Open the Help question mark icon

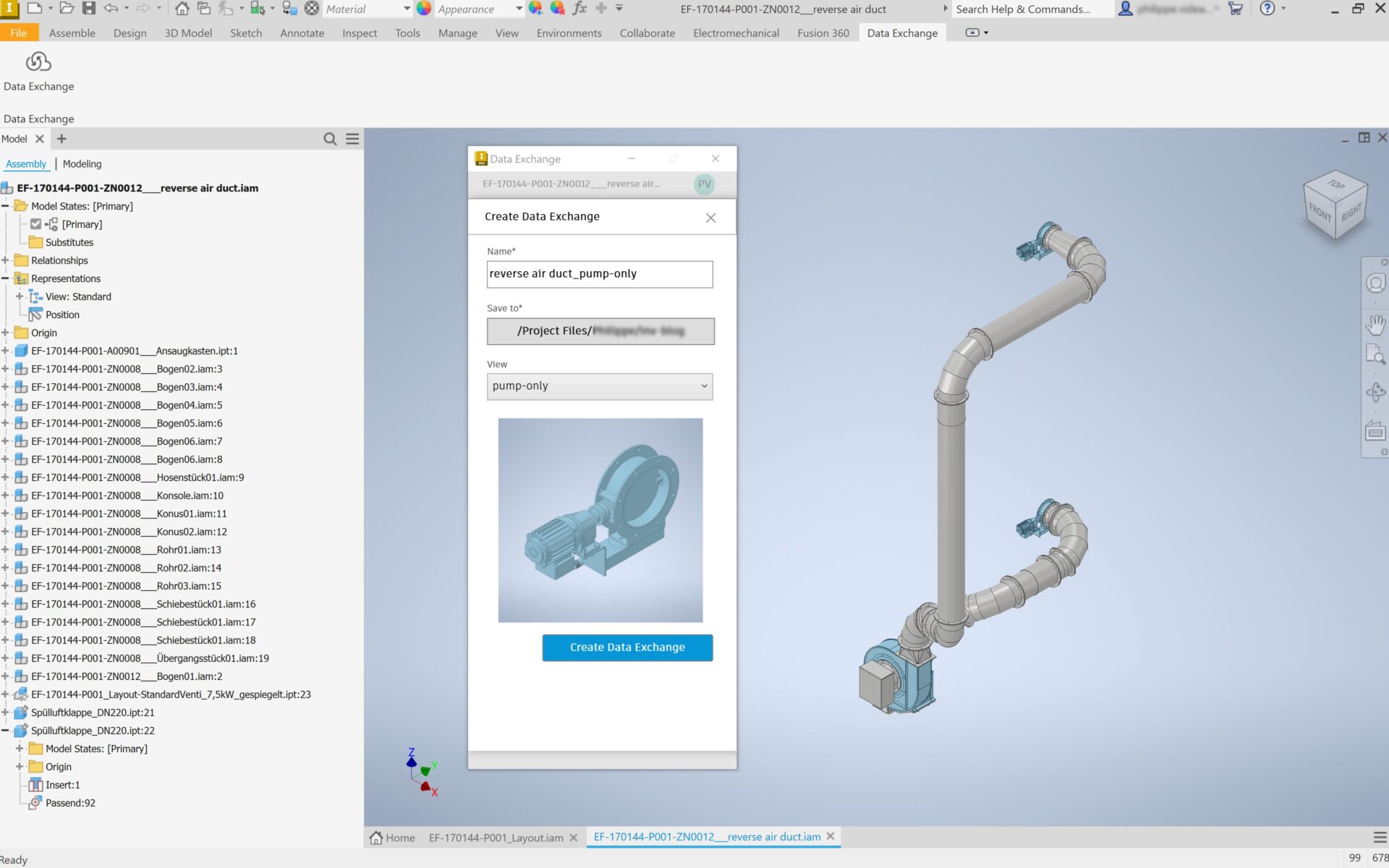(1267, 9)
